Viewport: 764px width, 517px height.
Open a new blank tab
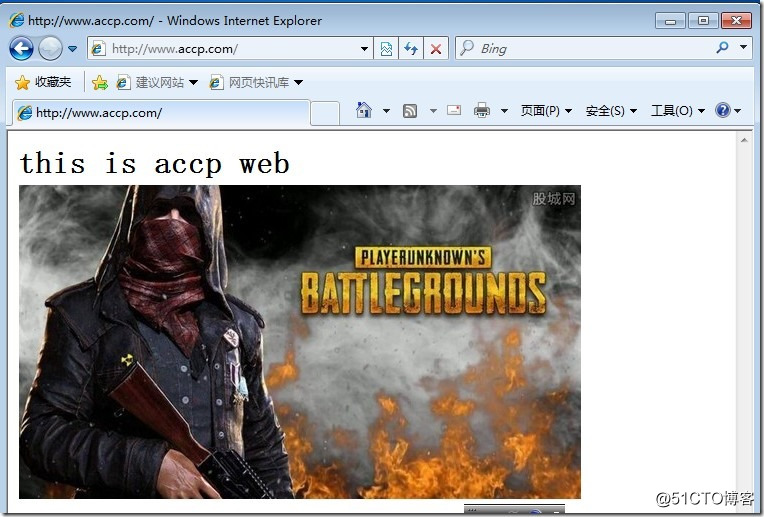coord(325,114)
